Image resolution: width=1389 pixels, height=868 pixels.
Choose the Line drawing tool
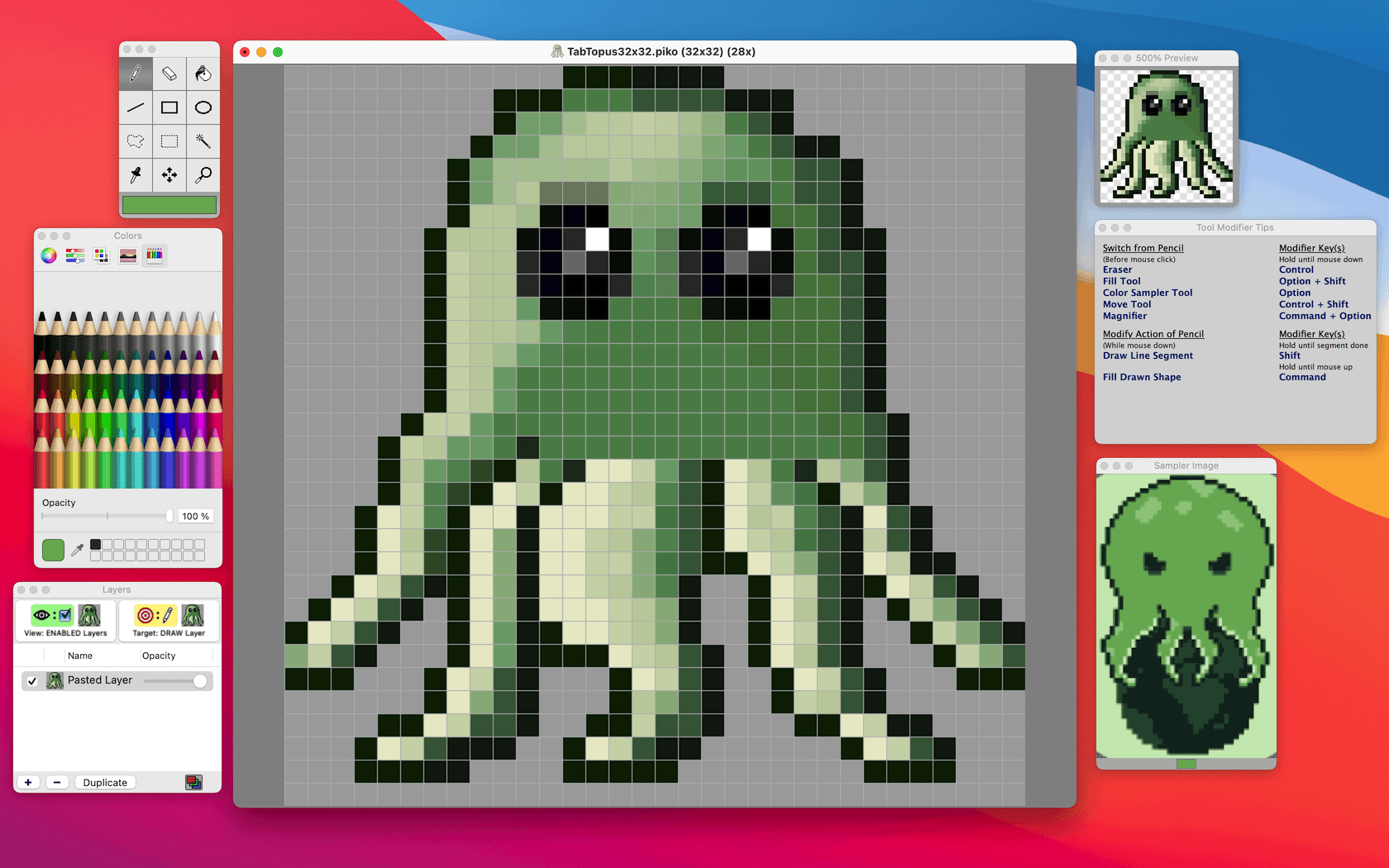pos(136,107)
